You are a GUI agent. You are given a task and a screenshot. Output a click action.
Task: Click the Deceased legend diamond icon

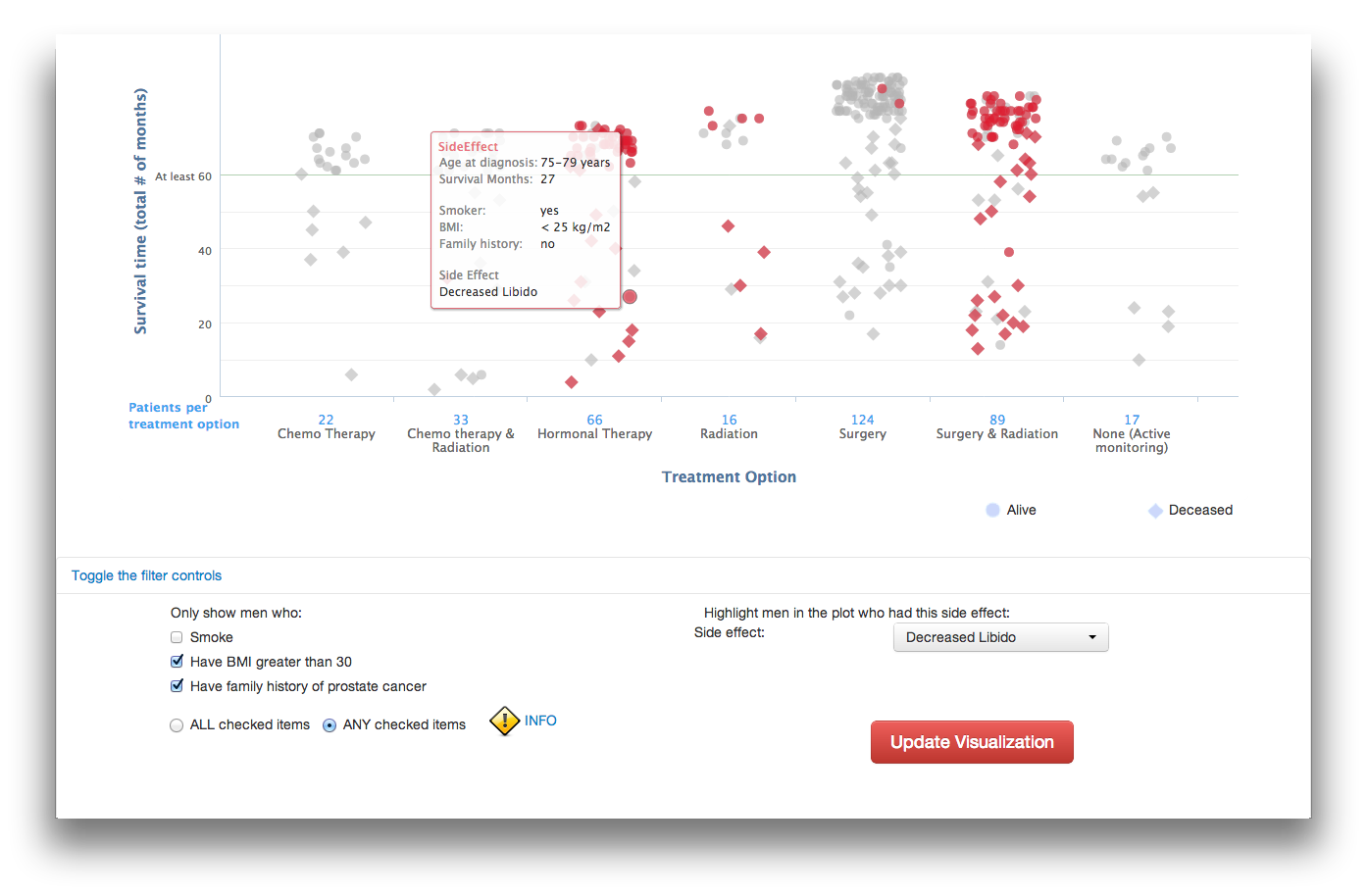1155,511
